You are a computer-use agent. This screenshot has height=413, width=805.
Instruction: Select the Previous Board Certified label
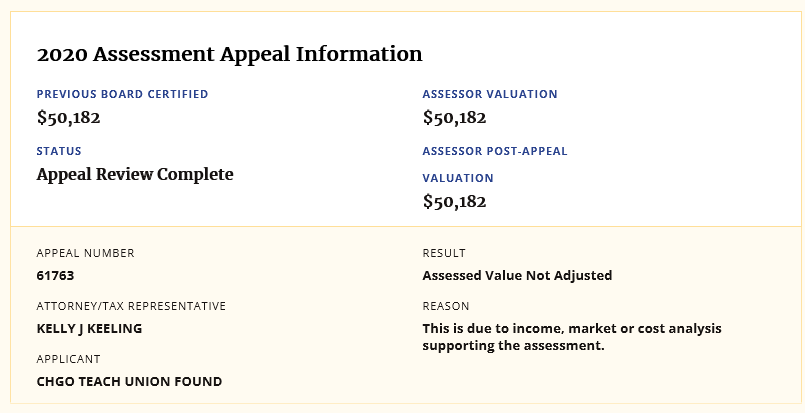[x=122, y=94]
